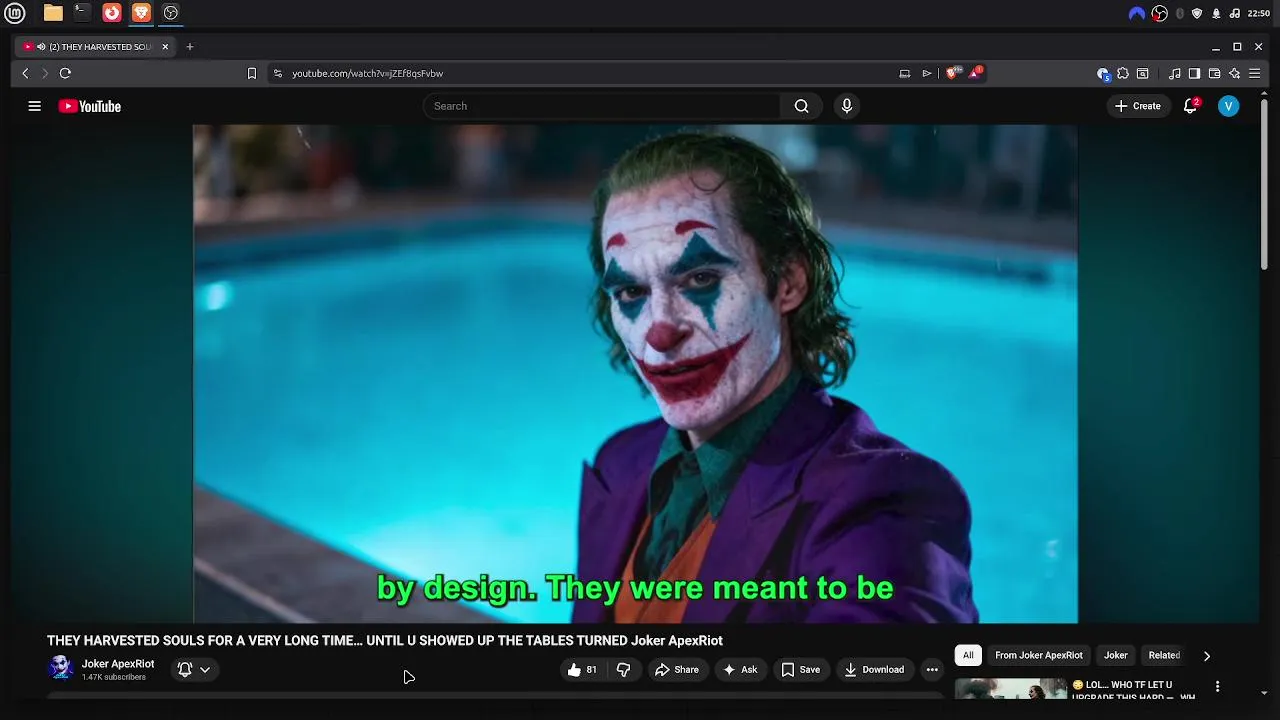Screen dimensions: 1280x720
Task: Open the Brave main menu
Action: [1254, 73]
